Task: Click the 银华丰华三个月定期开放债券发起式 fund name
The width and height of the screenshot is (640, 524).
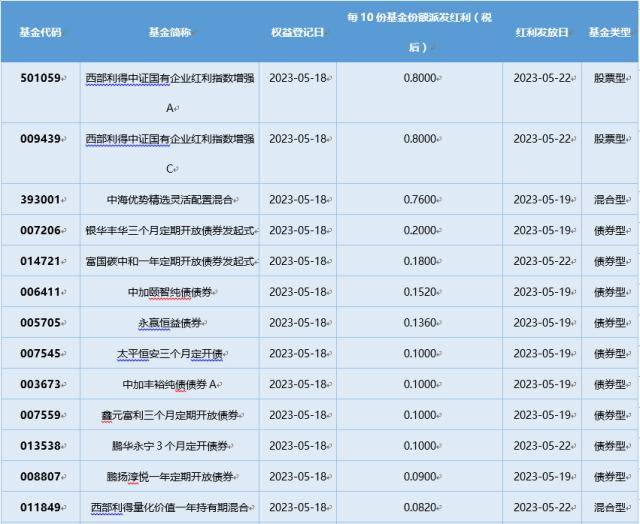Action: pos(168,230)
